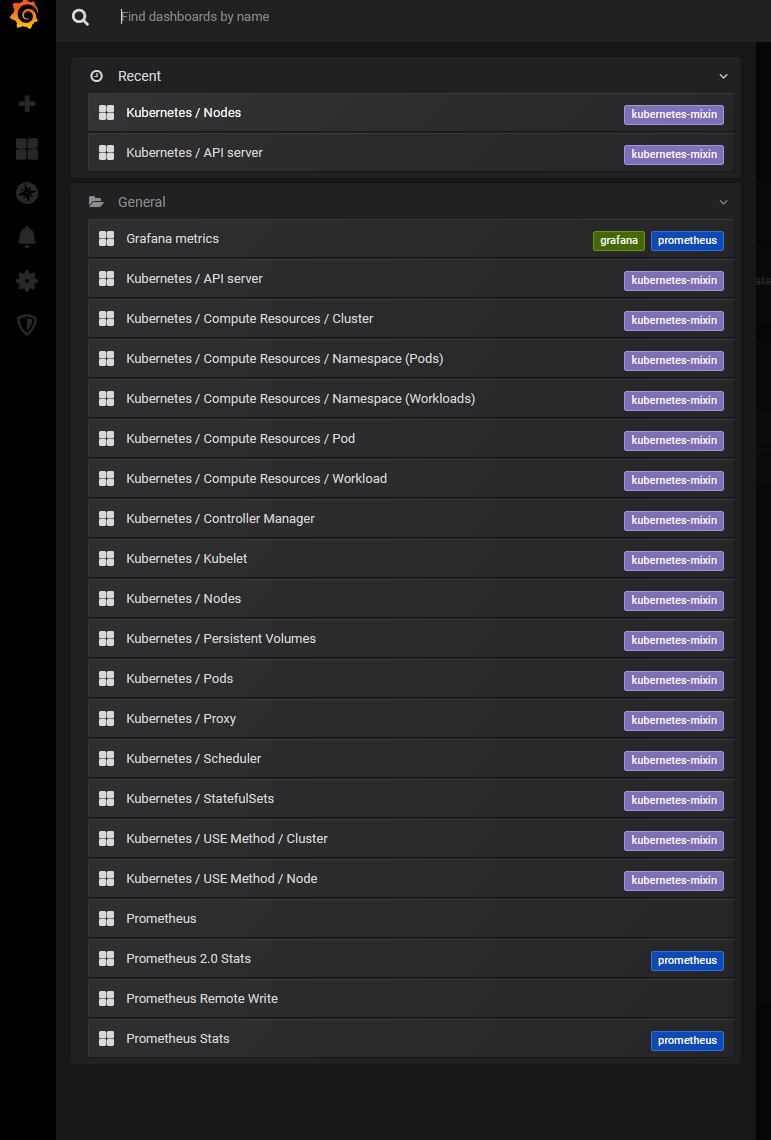
Task: Click the search magnifier icon
Action: [80, 17]
